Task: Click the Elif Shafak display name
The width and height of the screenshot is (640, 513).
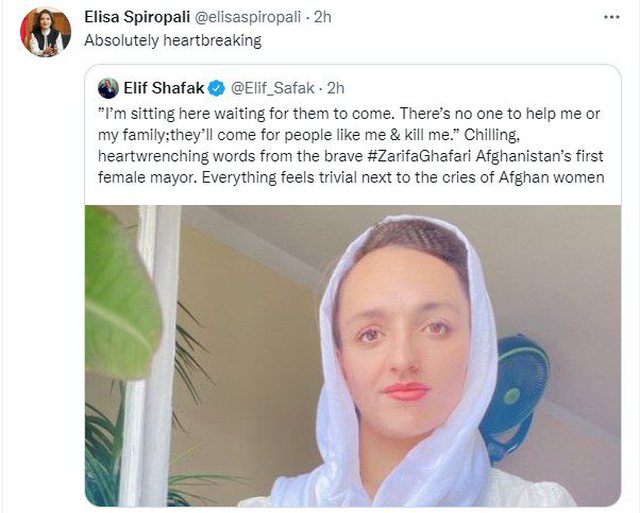Action: (164, 88)
